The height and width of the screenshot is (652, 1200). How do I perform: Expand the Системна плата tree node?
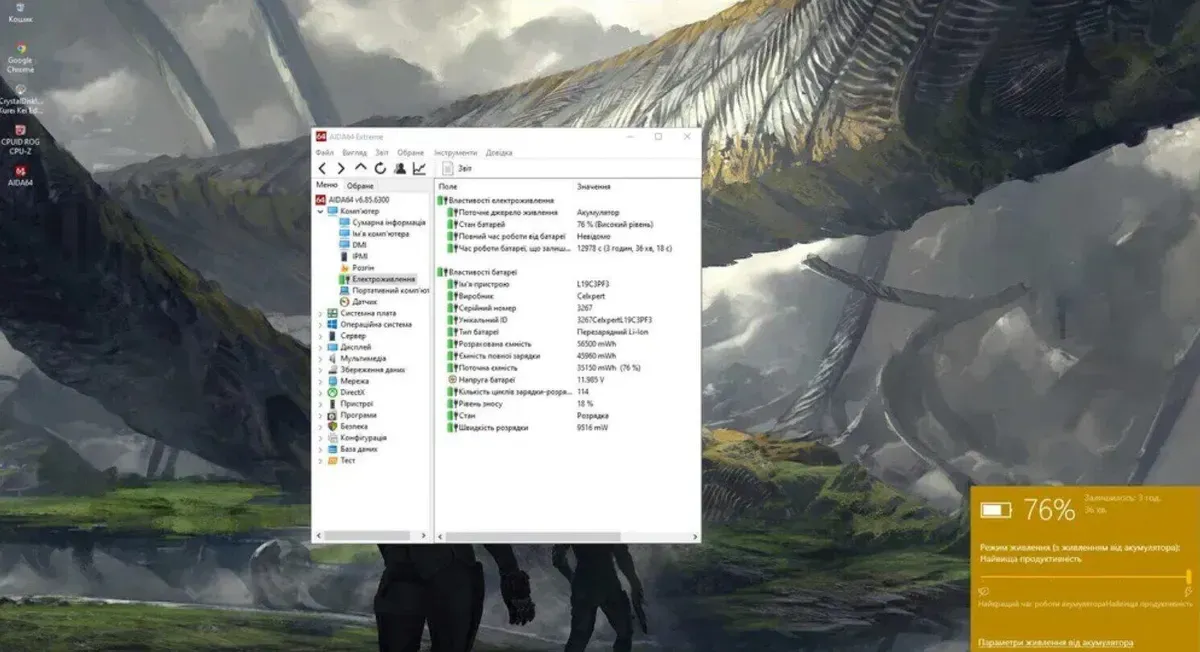point(320,313)
